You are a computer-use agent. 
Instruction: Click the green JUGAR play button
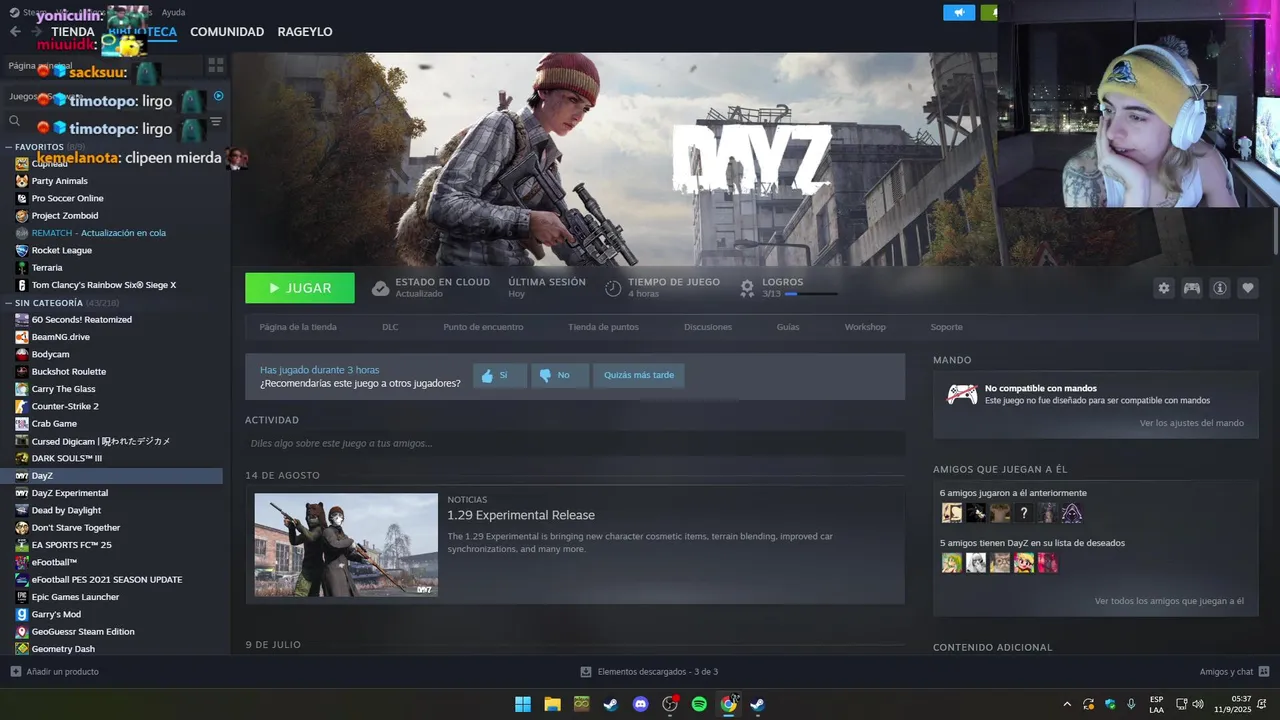pyautogui.click(x=300, y=288)
